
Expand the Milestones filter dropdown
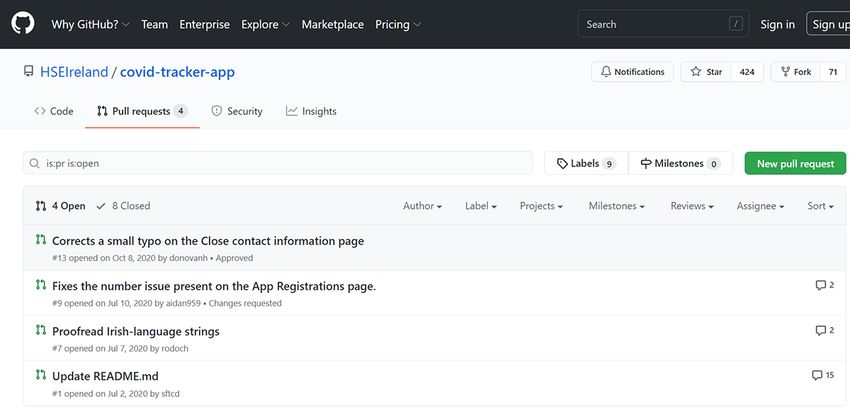(x=616, y=206)
